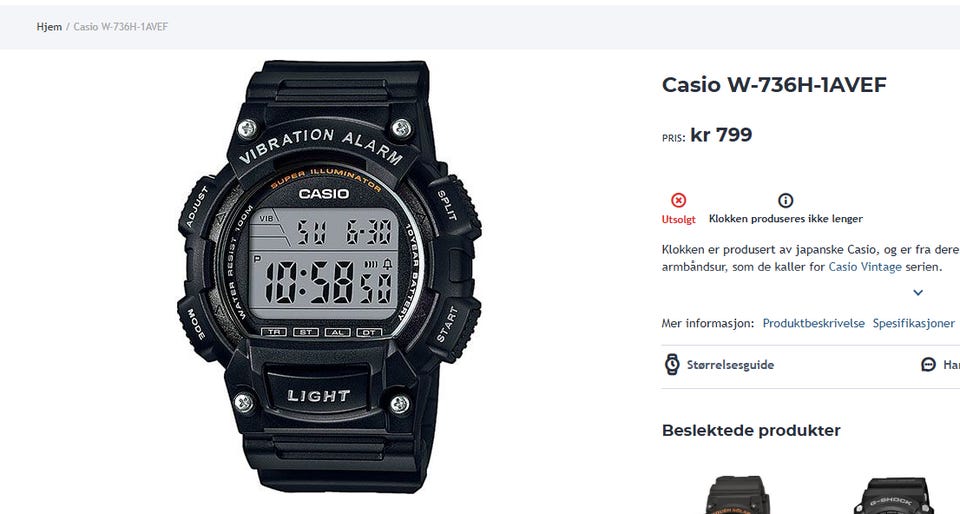
Task: Jump to Produktbeskrivelse section
Action: 813,323
